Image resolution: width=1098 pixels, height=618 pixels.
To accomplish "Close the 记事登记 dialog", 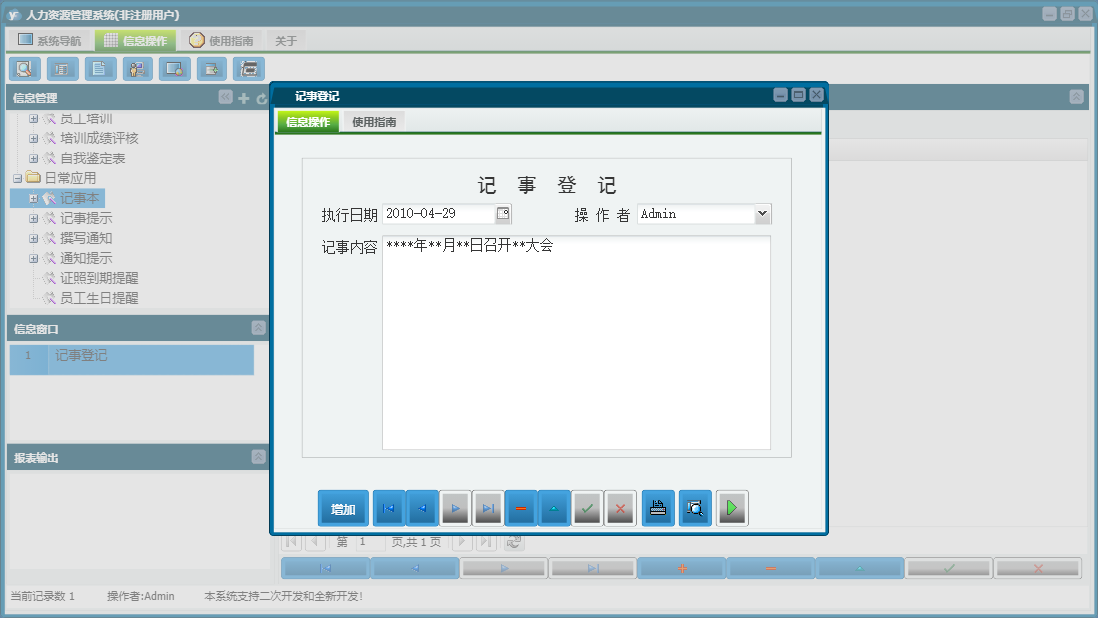I will [816, 94].
